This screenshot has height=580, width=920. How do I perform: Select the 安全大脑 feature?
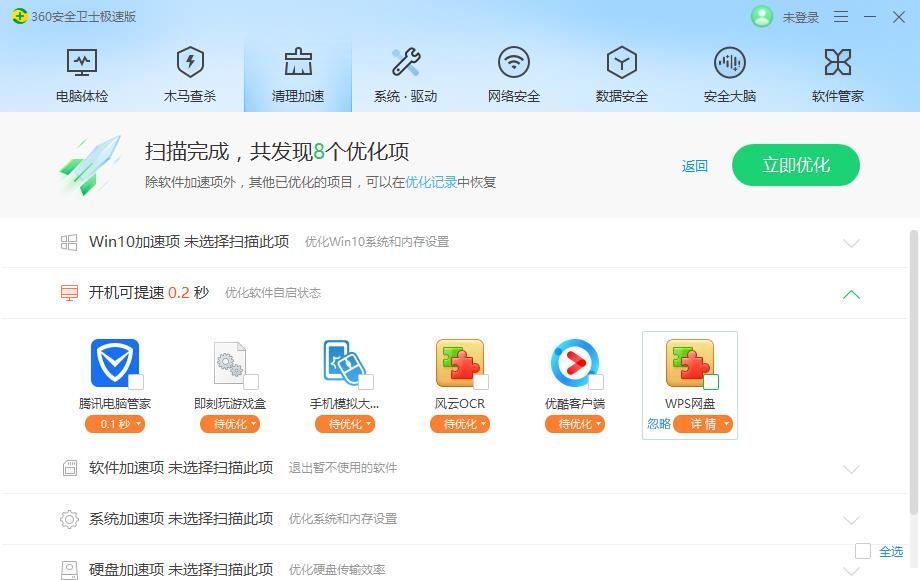[728, 70]
